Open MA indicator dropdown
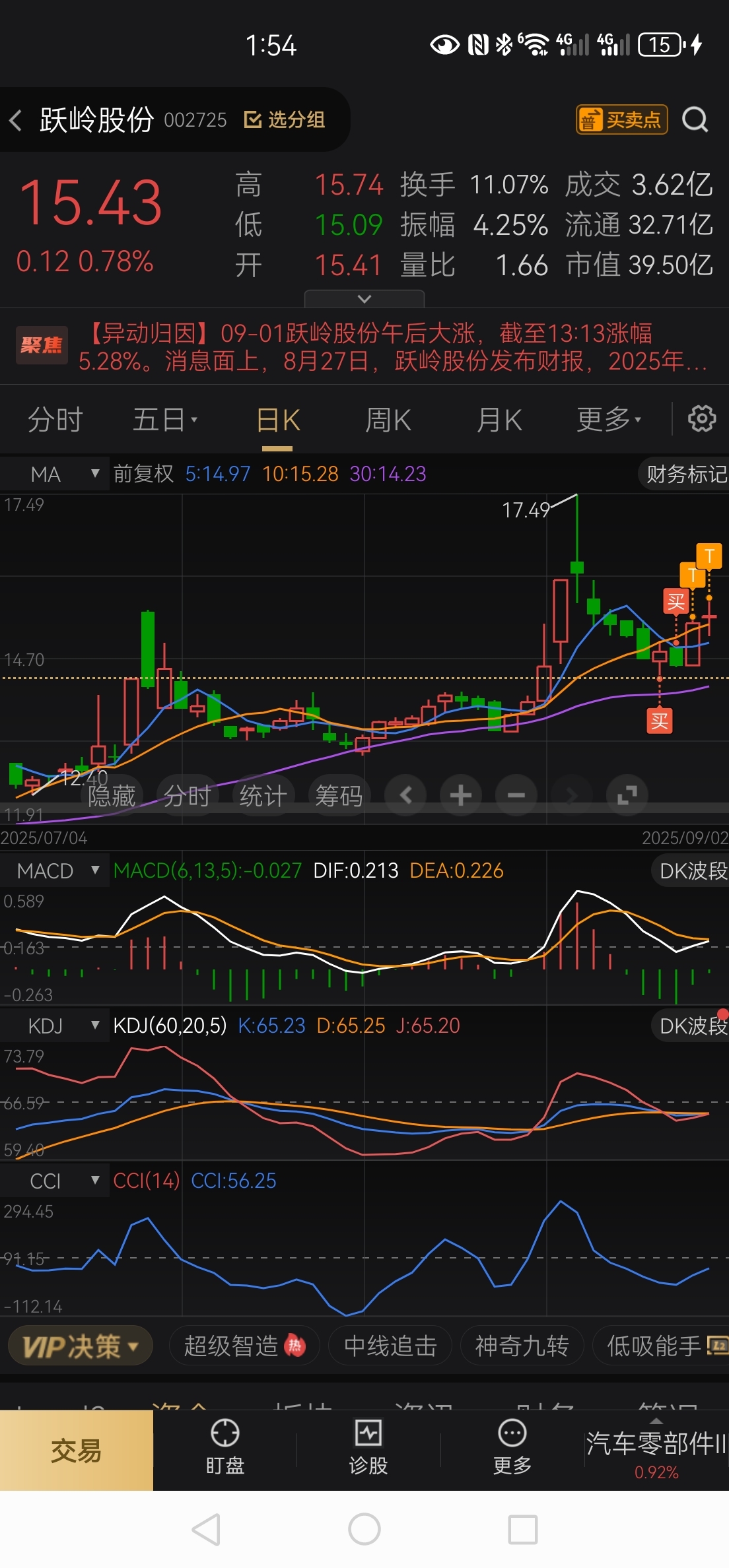The image size is (729, 1568). (55, 474)
